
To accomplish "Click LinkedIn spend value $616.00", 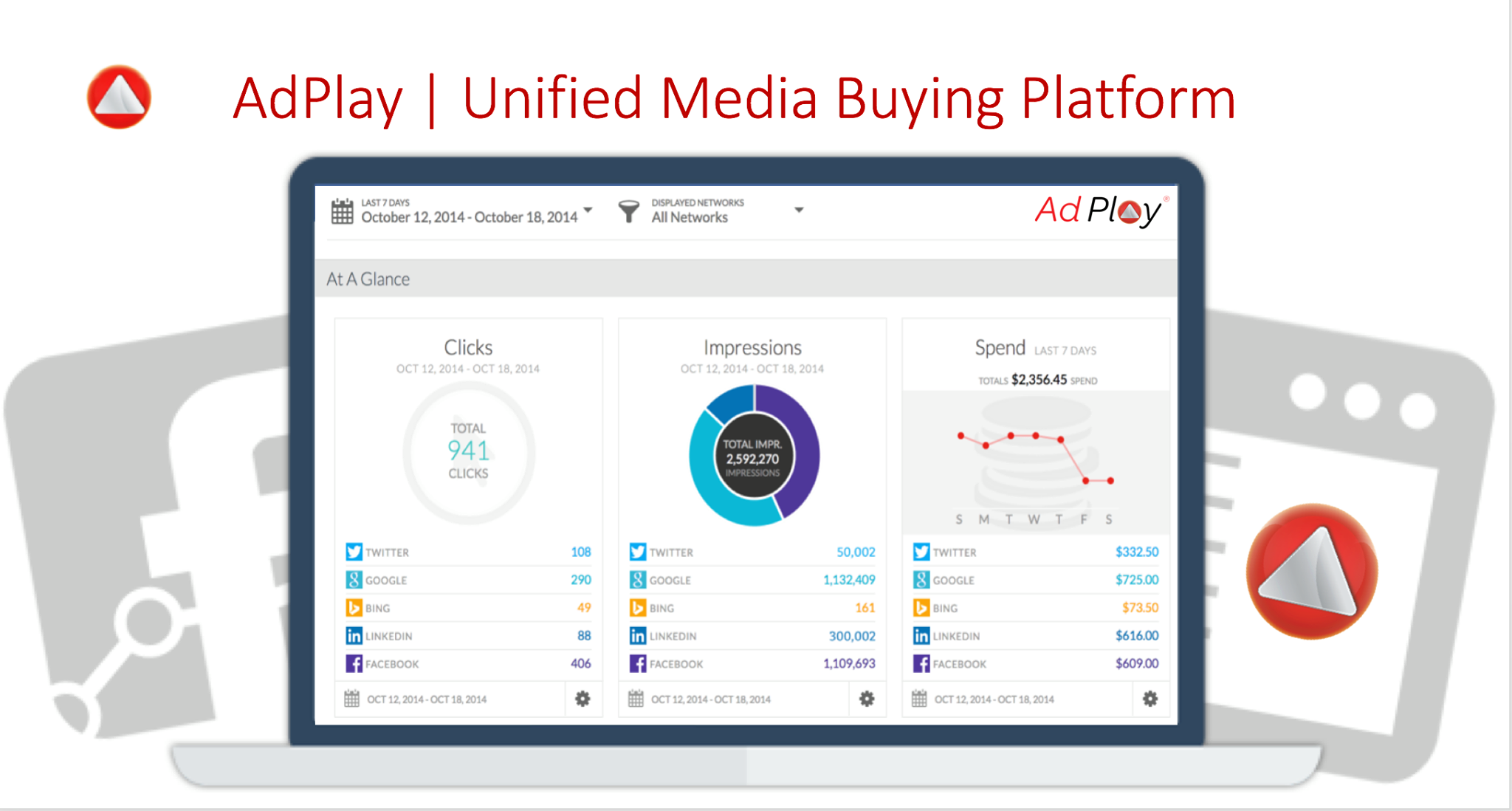I will point(1137,636).
